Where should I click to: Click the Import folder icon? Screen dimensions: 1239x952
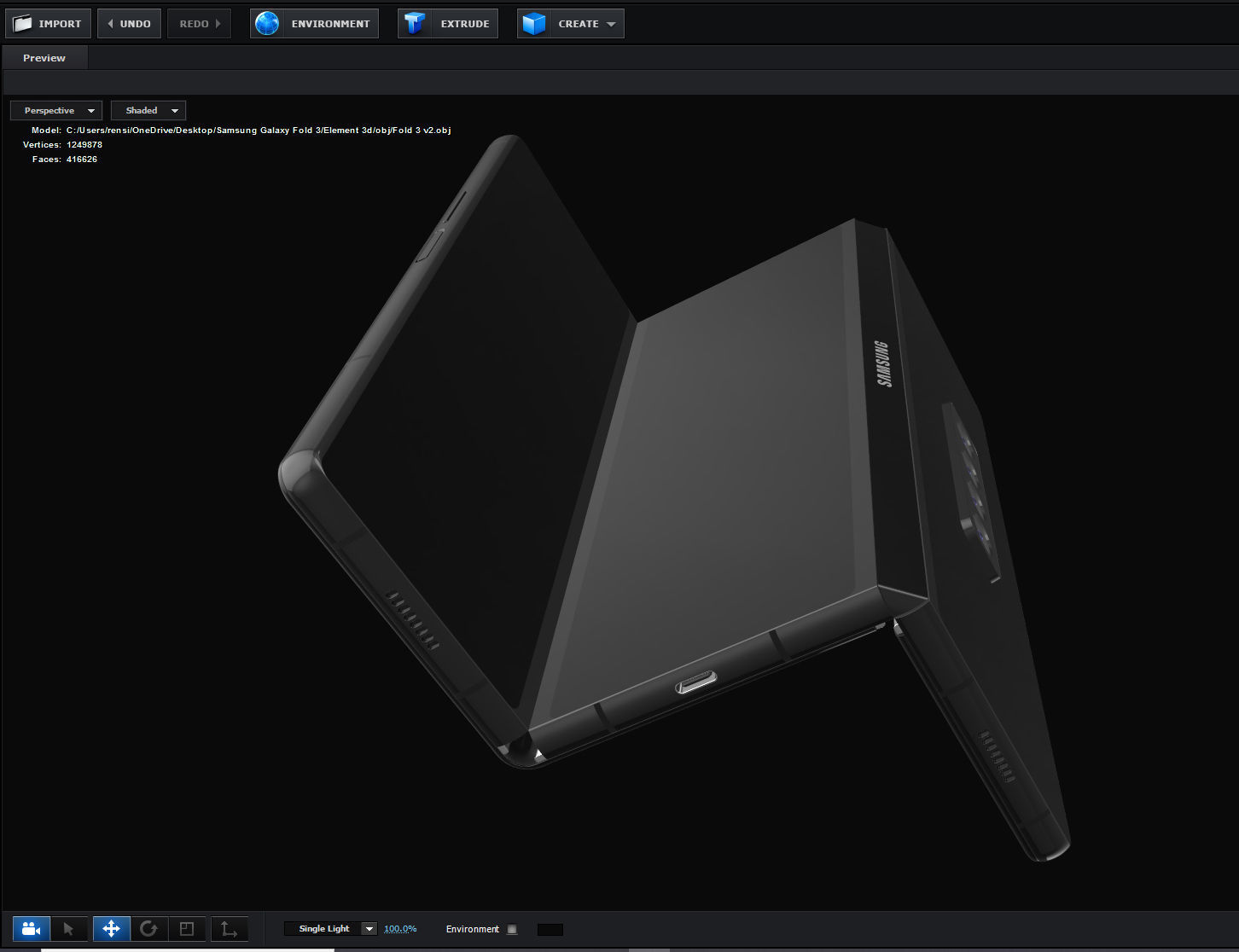coord(23,24)
